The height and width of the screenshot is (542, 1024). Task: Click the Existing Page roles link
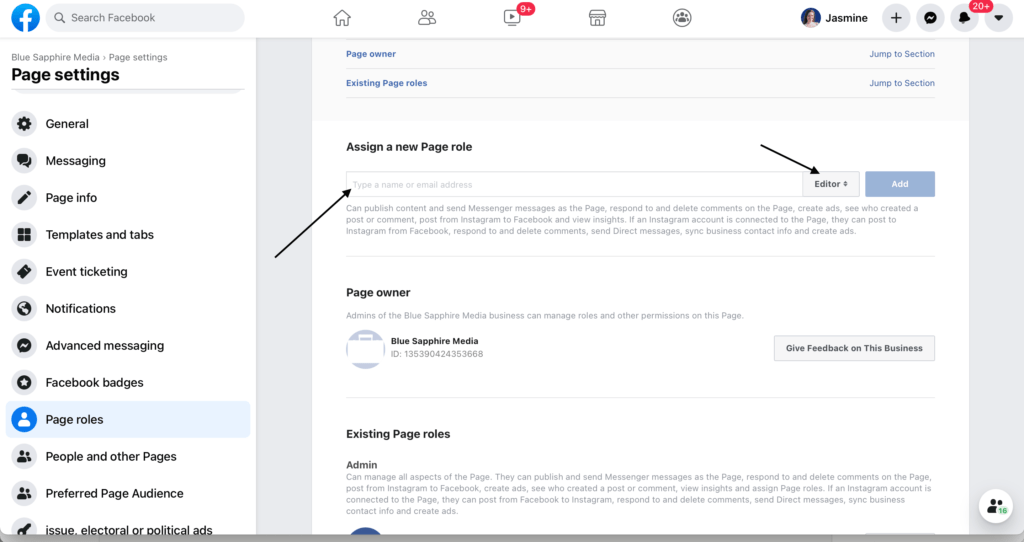387,83
